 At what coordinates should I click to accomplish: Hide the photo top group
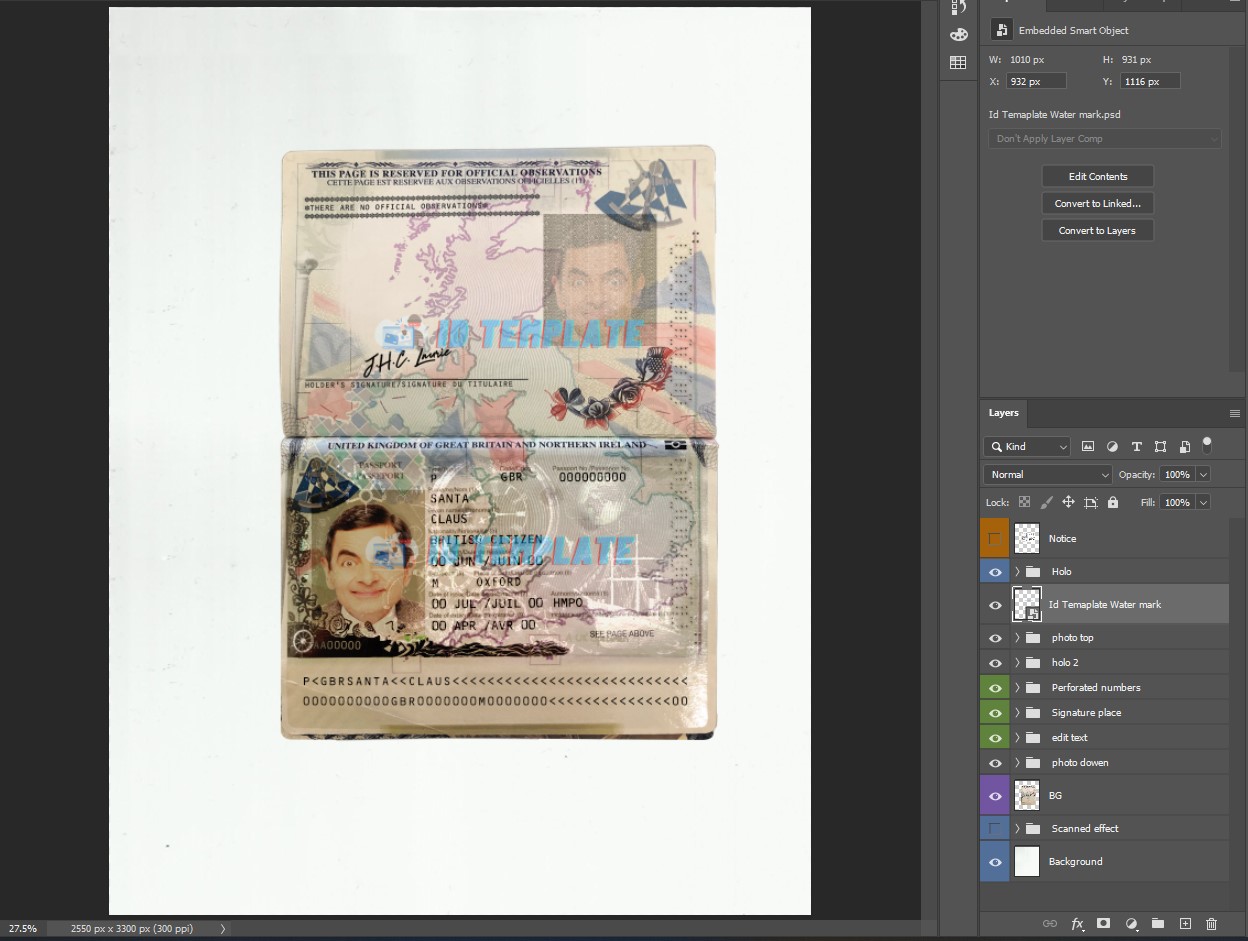995,638
